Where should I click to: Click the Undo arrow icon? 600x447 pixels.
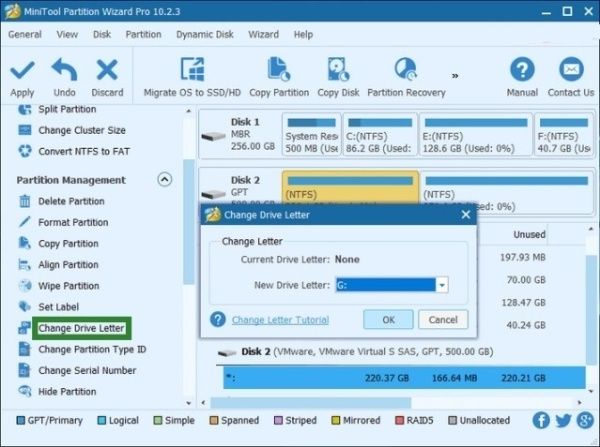(x=64, y=70)
